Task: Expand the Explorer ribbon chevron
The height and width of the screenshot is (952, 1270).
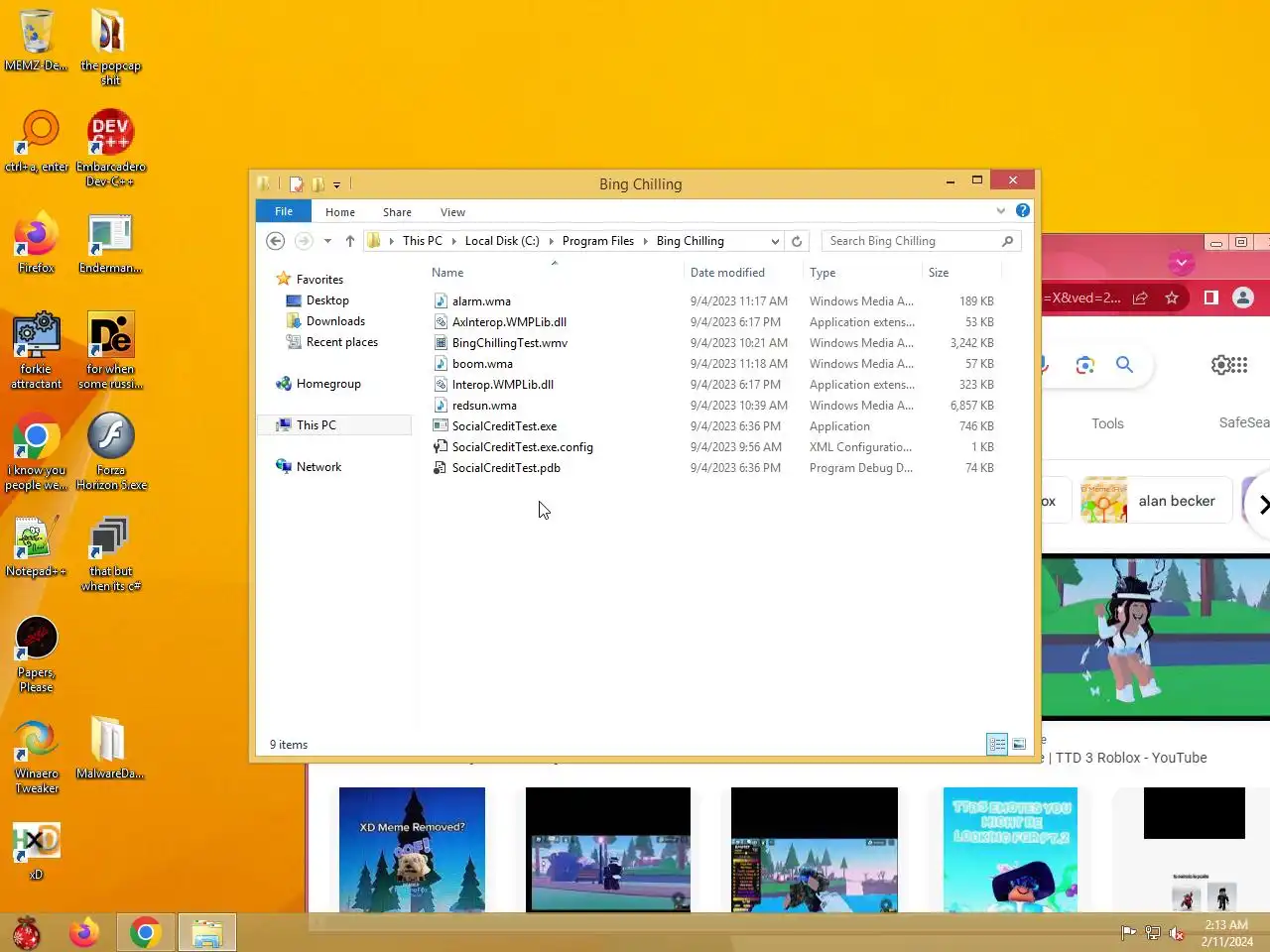Action: pyautogui.click(x=1000, y=210)
